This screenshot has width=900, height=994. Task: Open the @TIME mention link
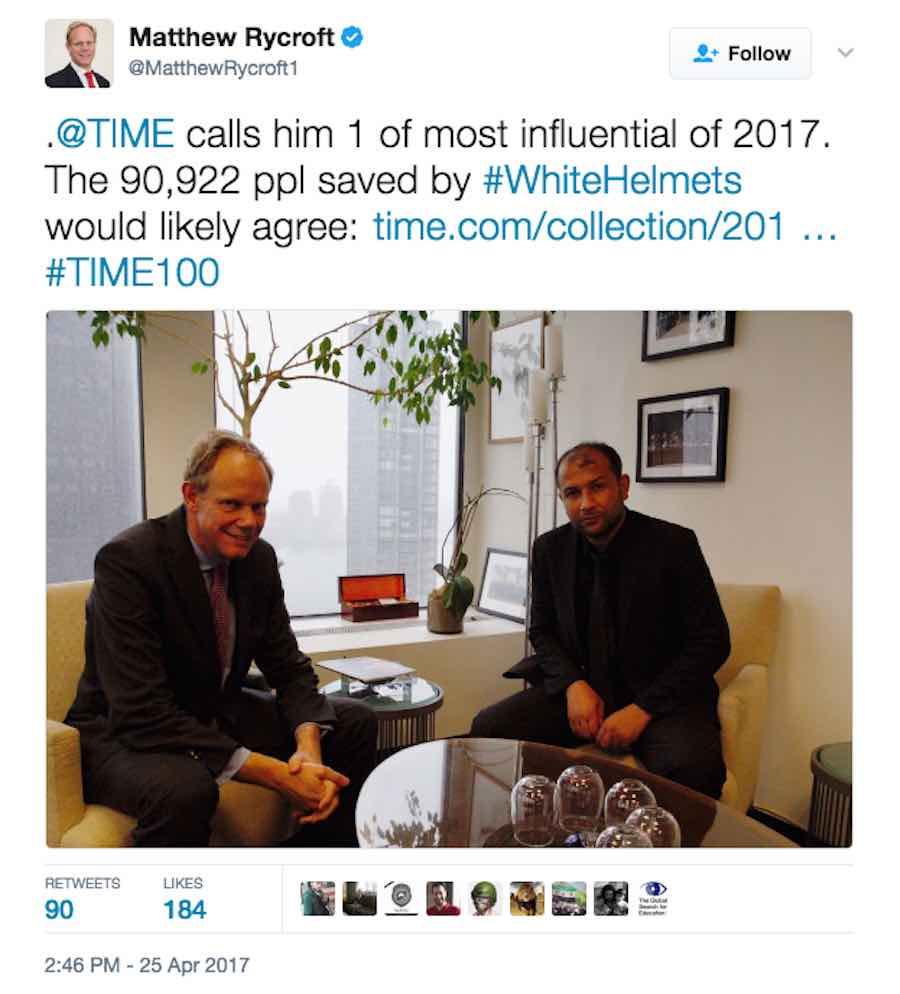coord(115,134)
